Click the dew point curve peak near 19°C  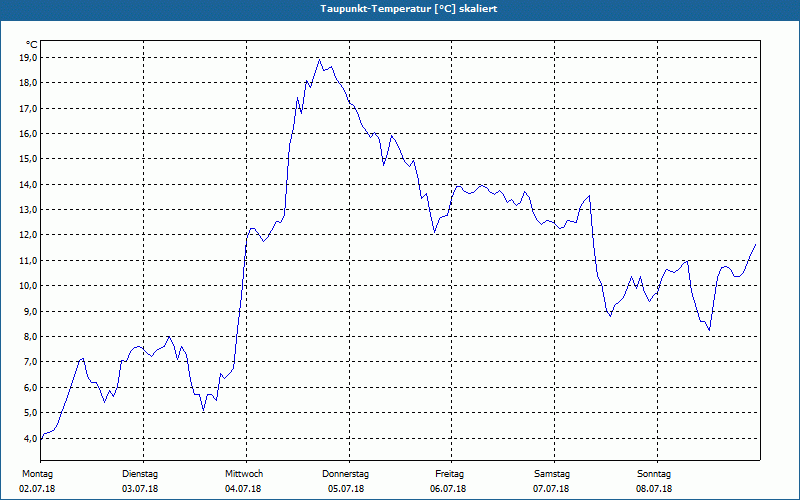(x=319, y=59)
